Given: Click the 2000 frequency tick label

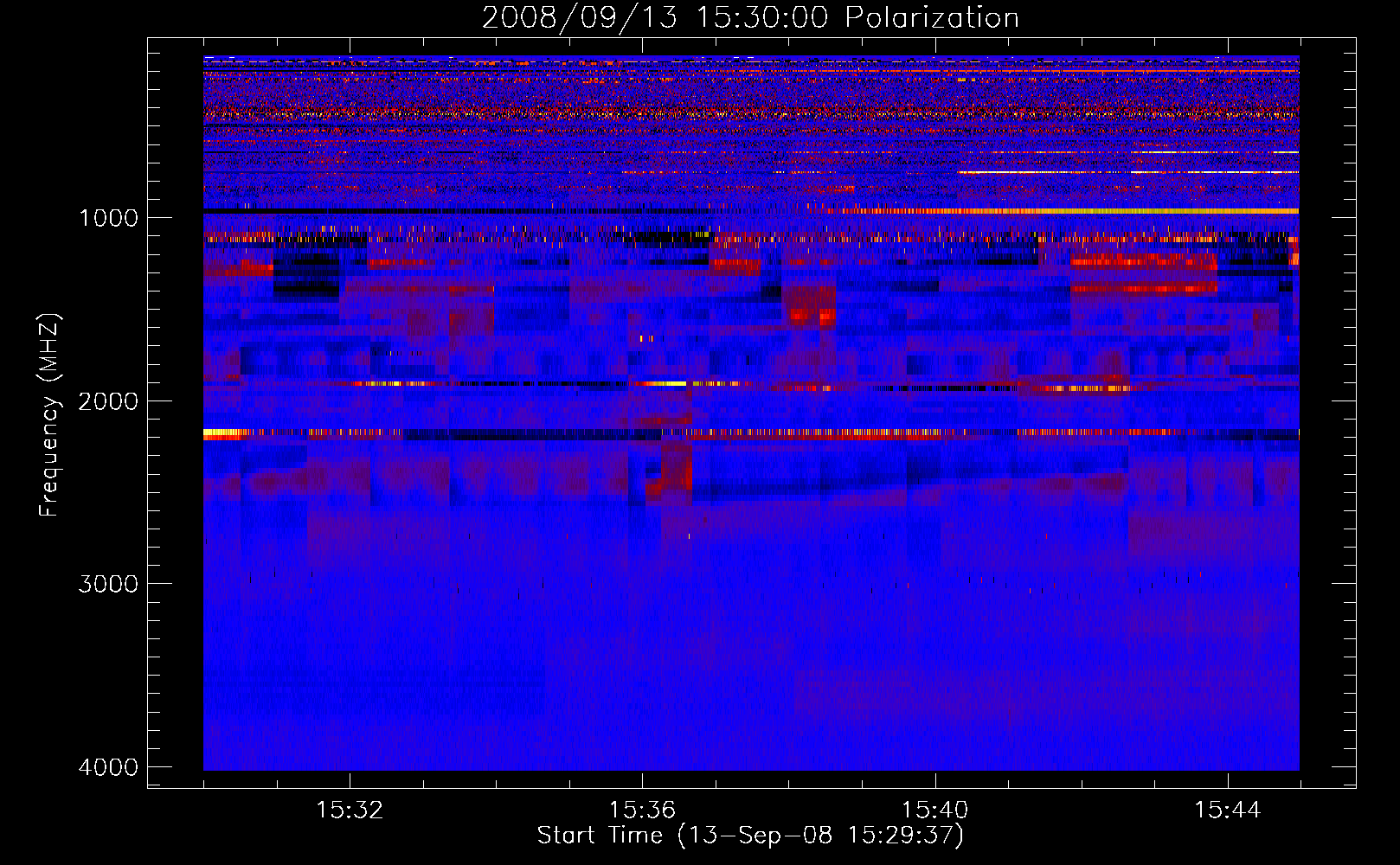Looking at the screenshot, I should point(109,401).
